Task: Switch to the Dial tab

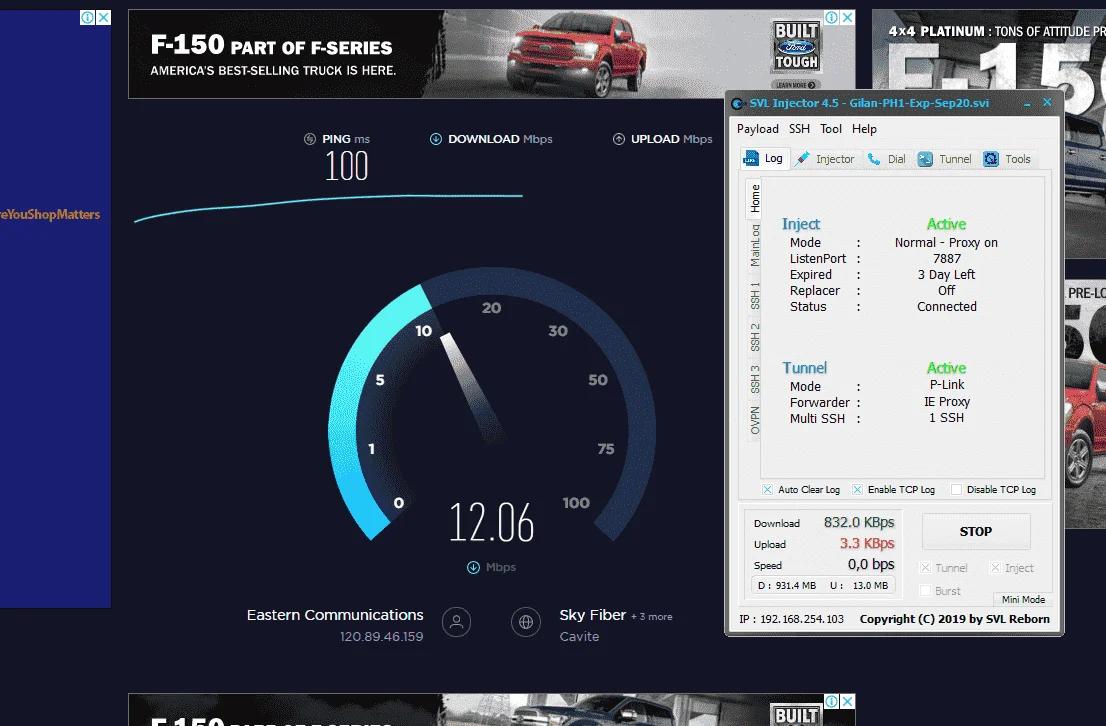Action: point(887,159)
